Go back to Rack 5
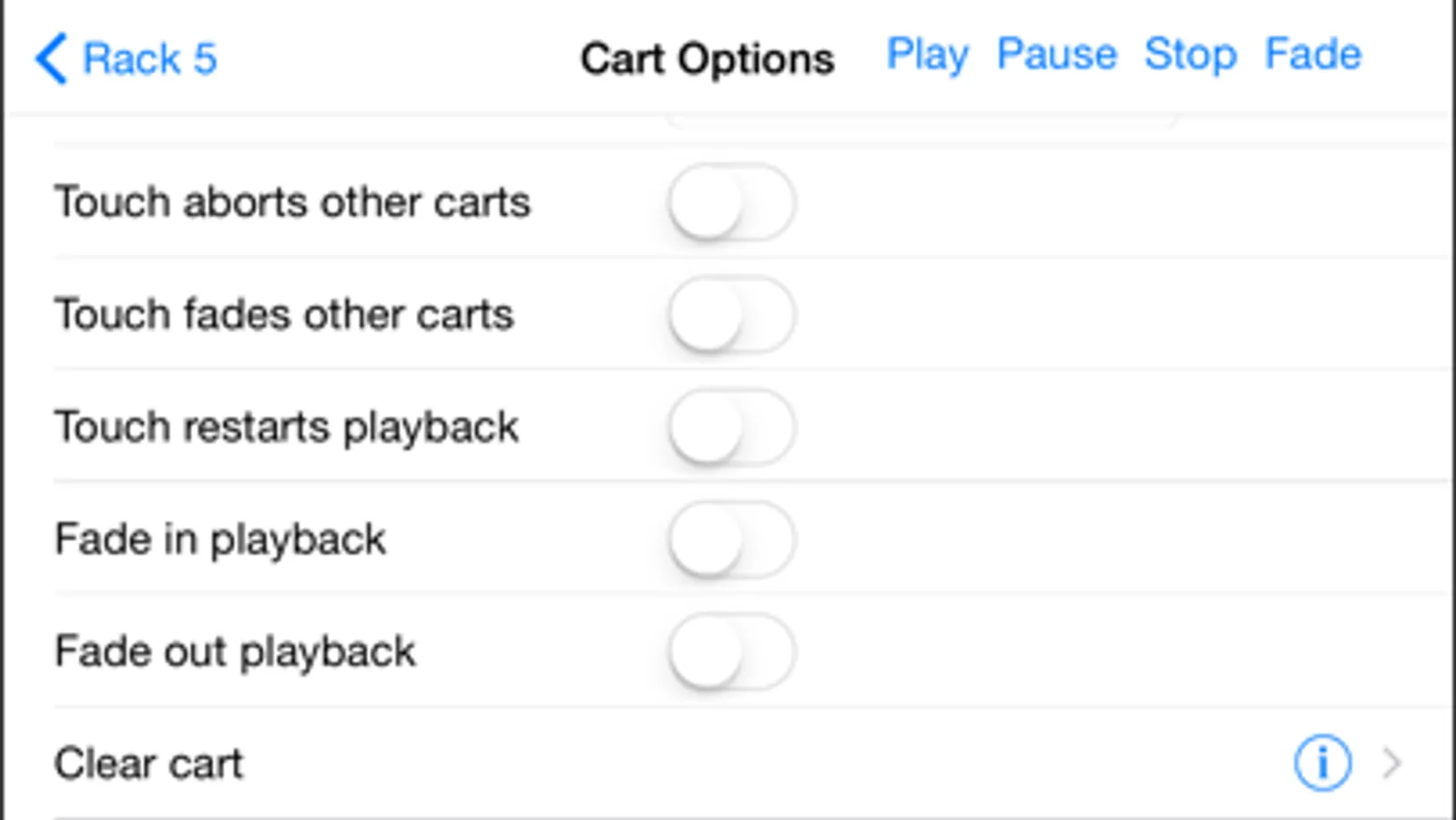1456x820 pixels. (x=150, y=59)
